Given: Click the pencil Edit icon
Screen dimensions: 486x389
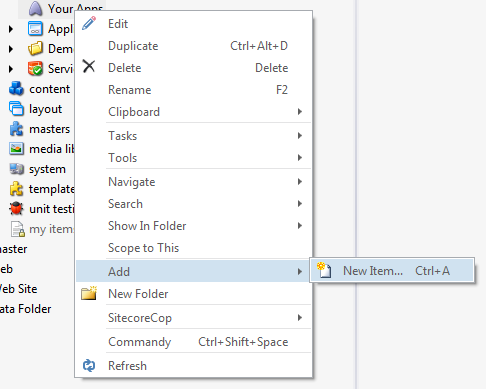Looking at the screenshot, I should pyautogui.click(x=89, y=23).
